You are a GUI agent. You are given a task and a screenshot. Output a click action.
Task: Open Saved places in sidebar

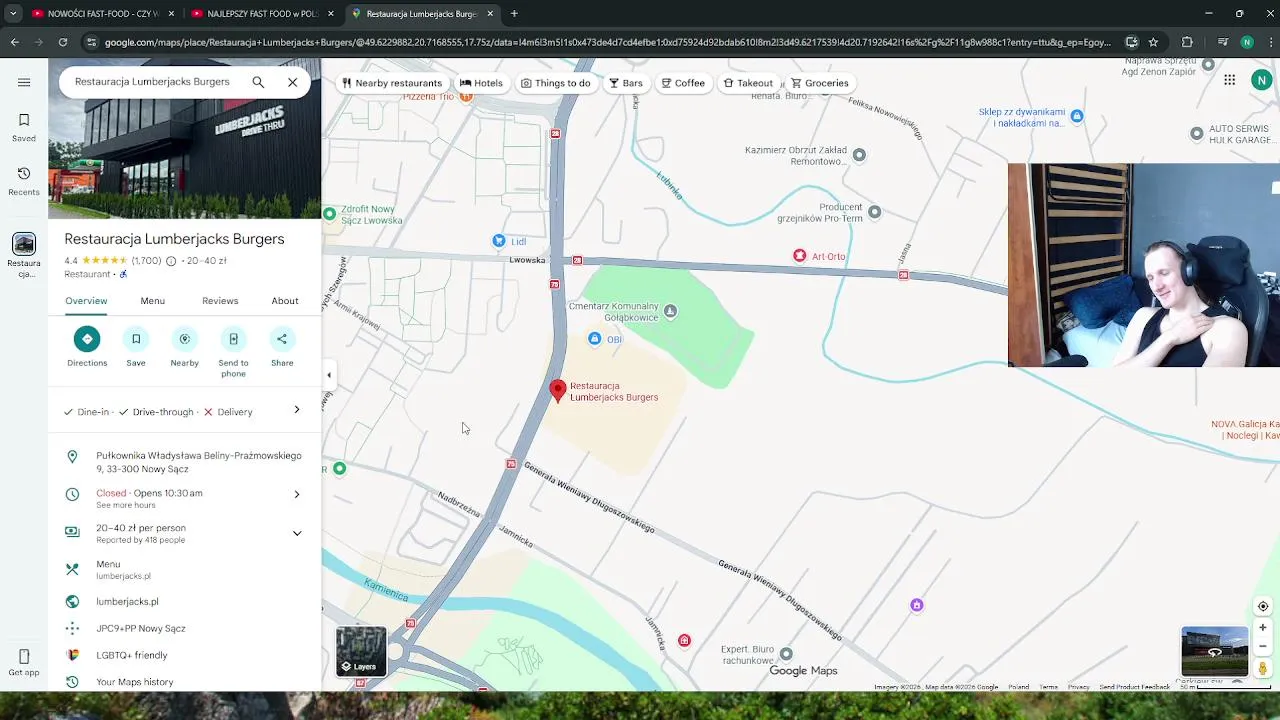(x=24, y=127)
